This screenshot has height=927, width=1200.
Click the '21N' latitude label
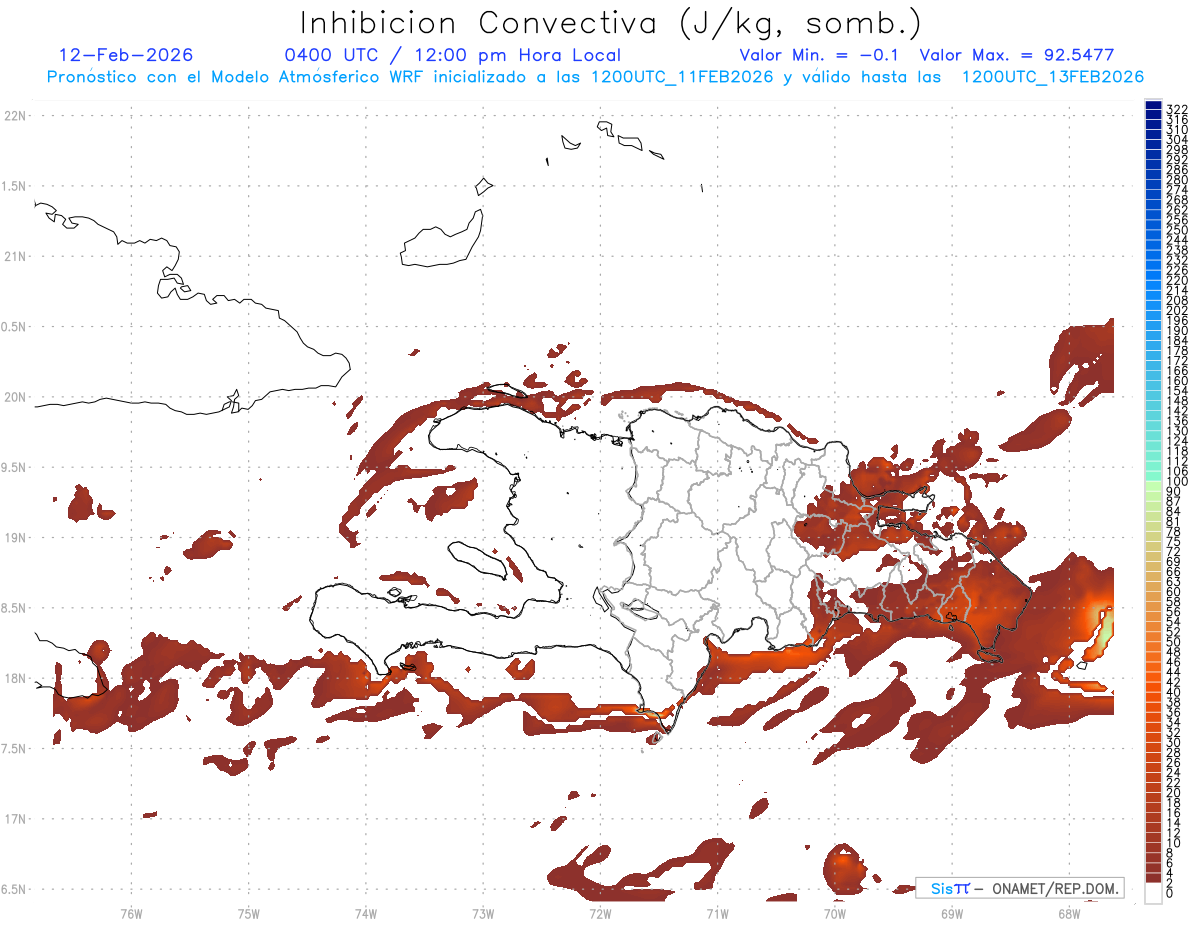pyautogui.click(x=15, y=257)
